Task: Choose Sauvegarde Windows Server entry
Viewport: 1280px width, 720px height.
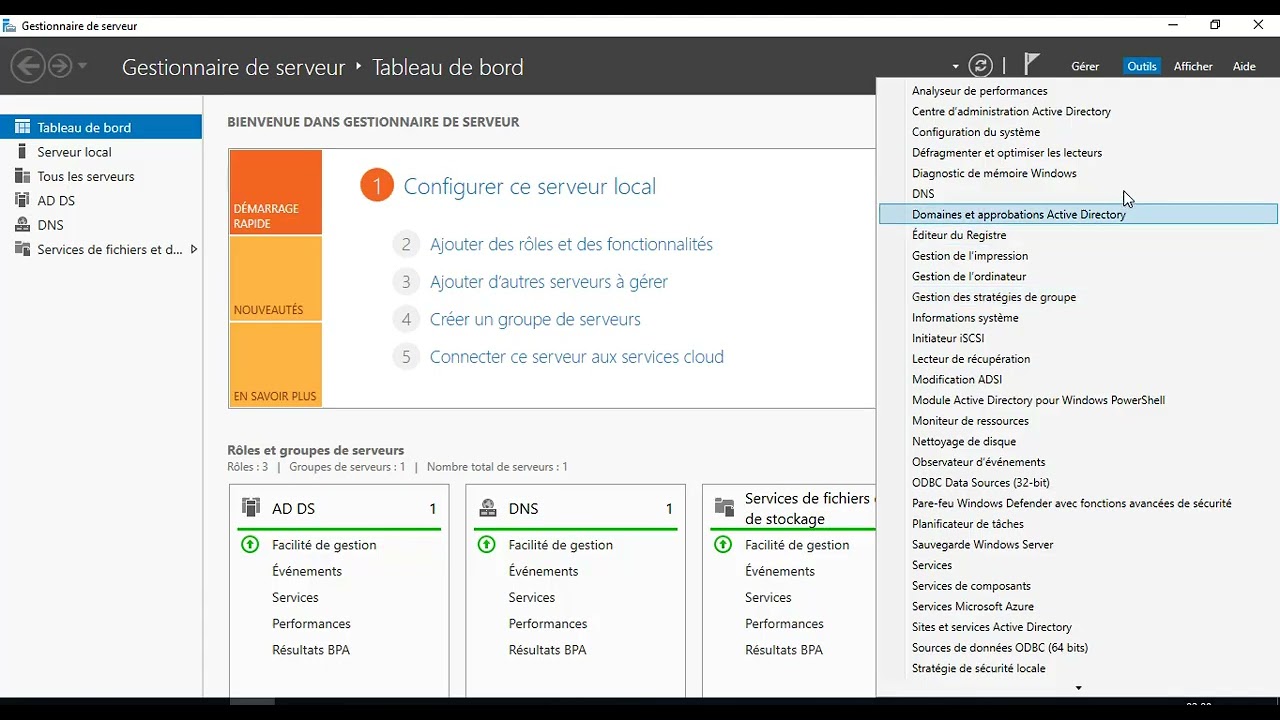Action: click(x=1078, y=545)
